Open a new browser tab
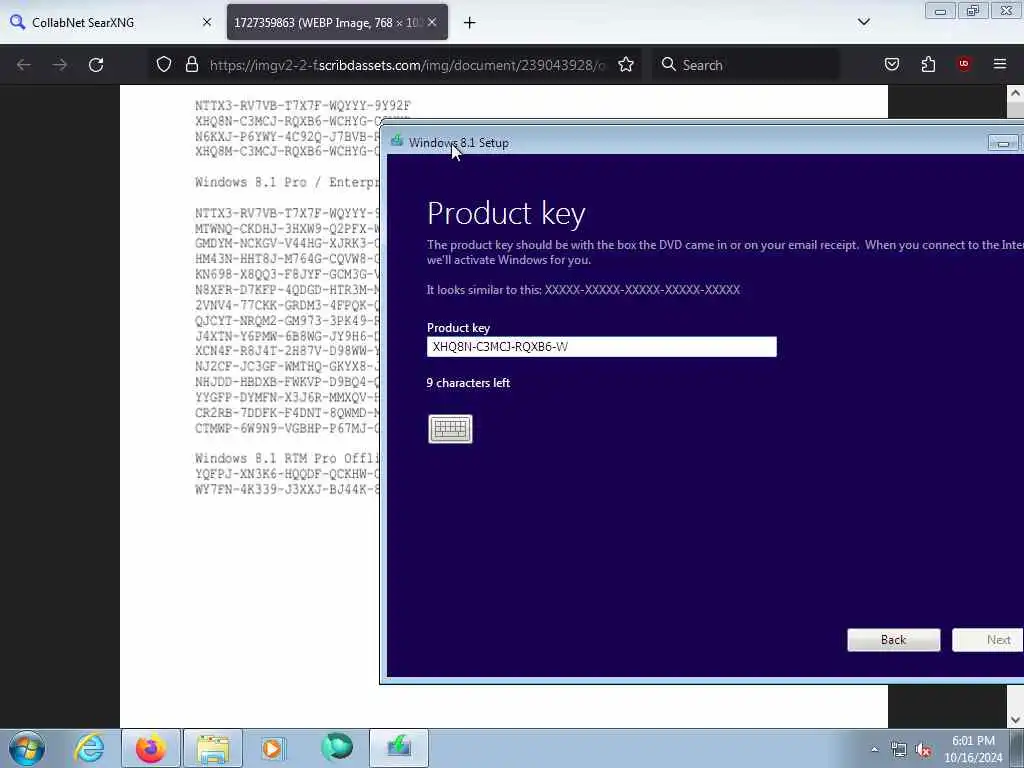The width and height of the screenshot is (1024, 768). (x=470, y=23)
